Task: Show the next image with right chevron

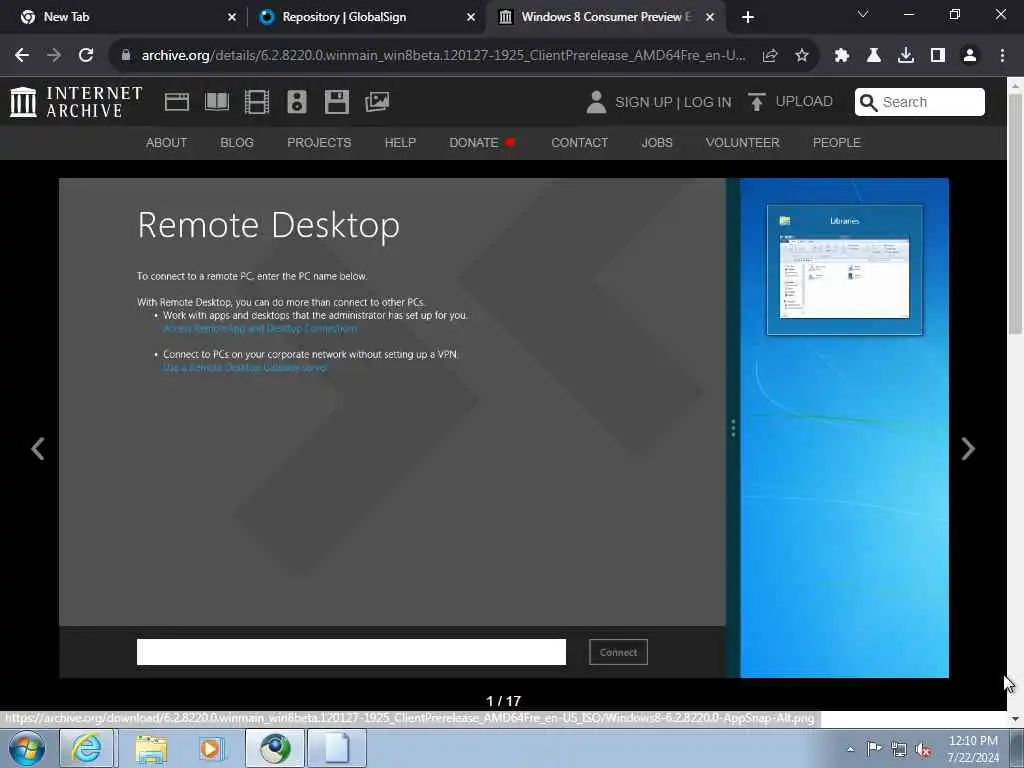Action: (x=968, y=449)
